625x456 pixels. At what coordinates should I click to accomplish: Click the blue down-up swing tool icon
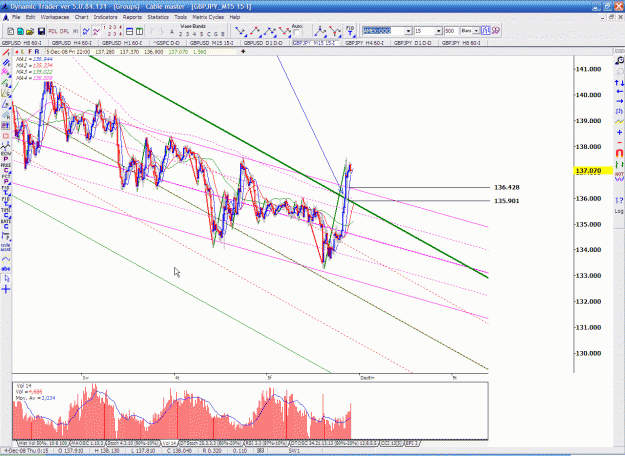click(x=240, y=31)
